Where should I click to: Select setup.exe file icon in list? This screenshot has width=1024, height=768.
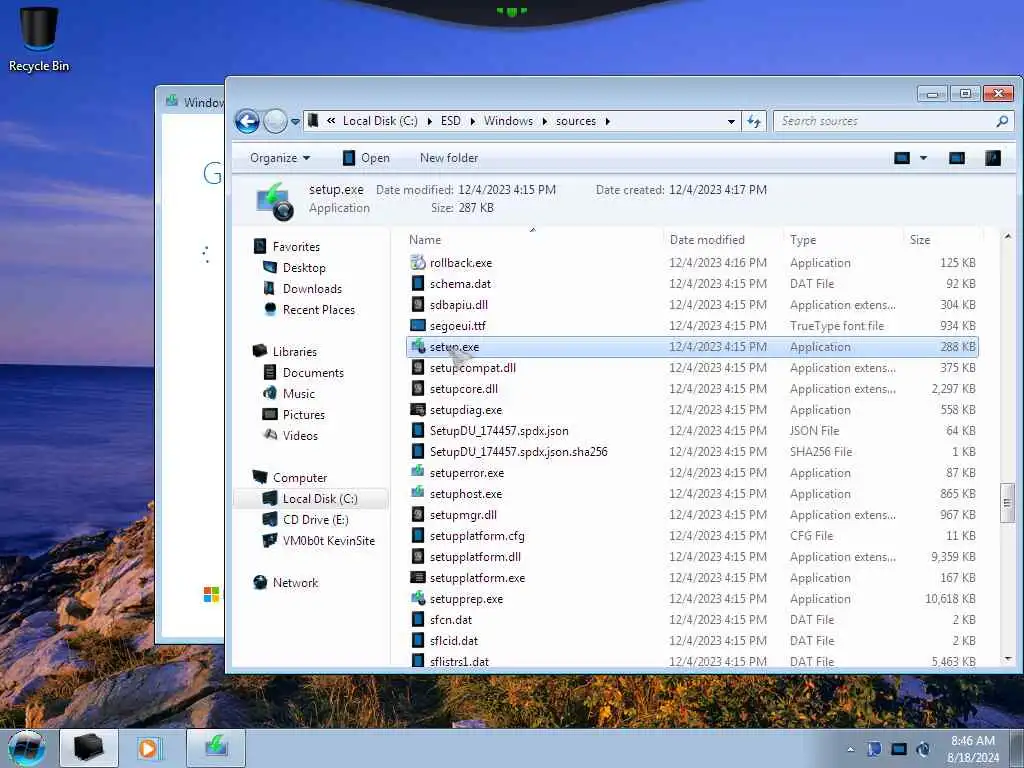point(418,347)
